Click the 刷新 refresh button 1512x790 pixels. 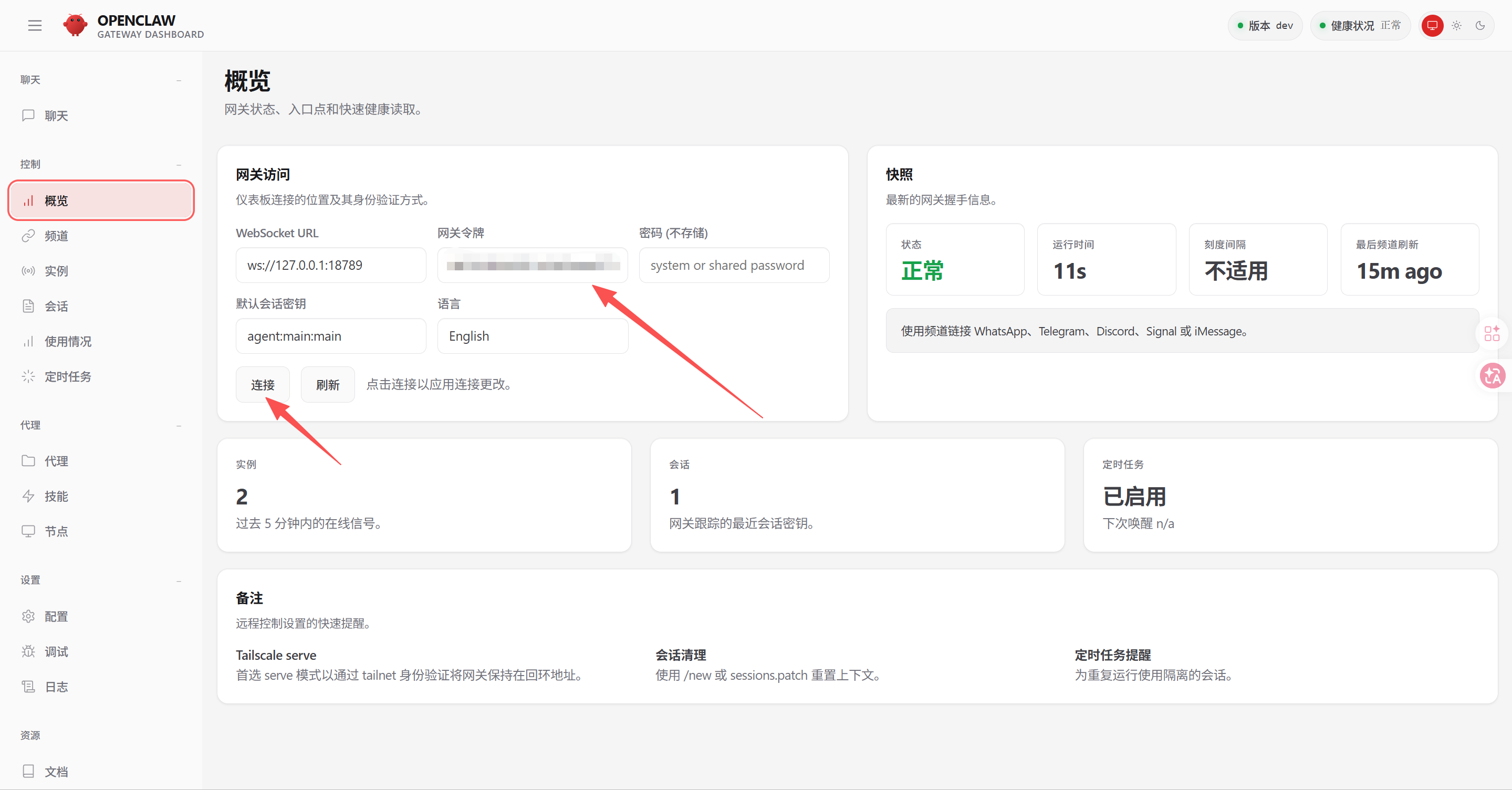[328, 385]
